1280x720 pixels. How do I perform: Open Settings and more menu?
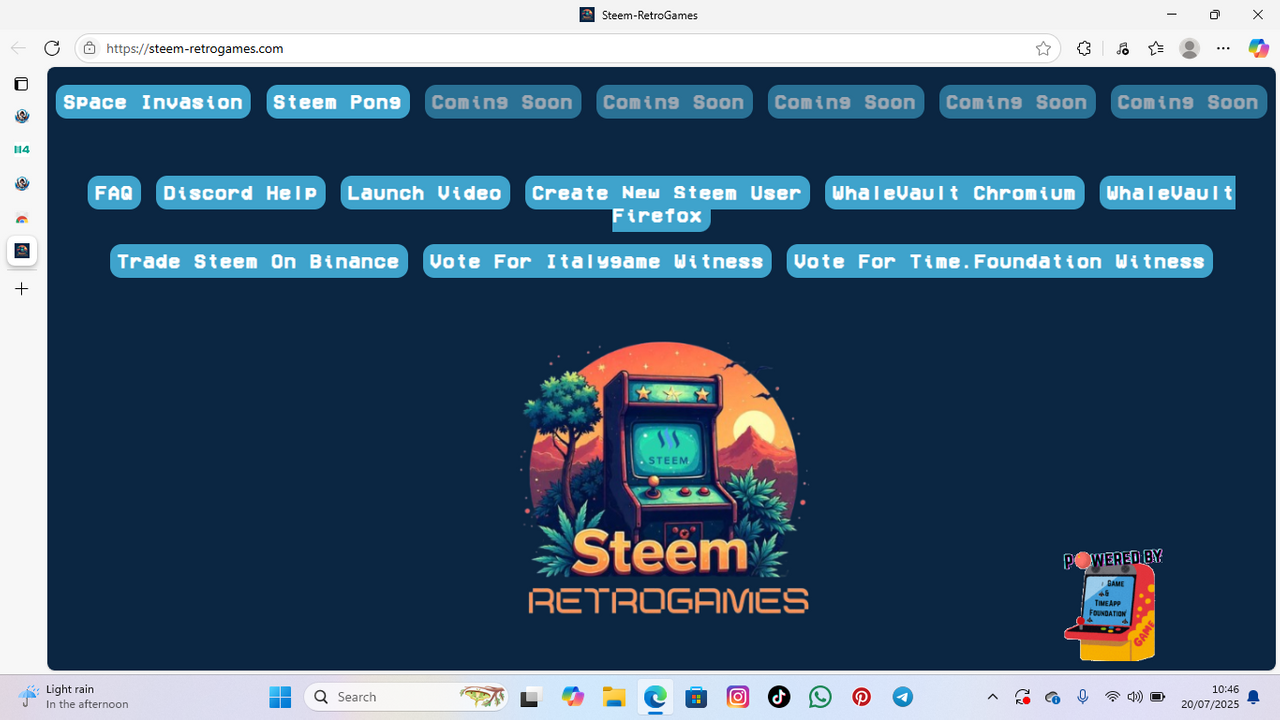click(1223, 48)
